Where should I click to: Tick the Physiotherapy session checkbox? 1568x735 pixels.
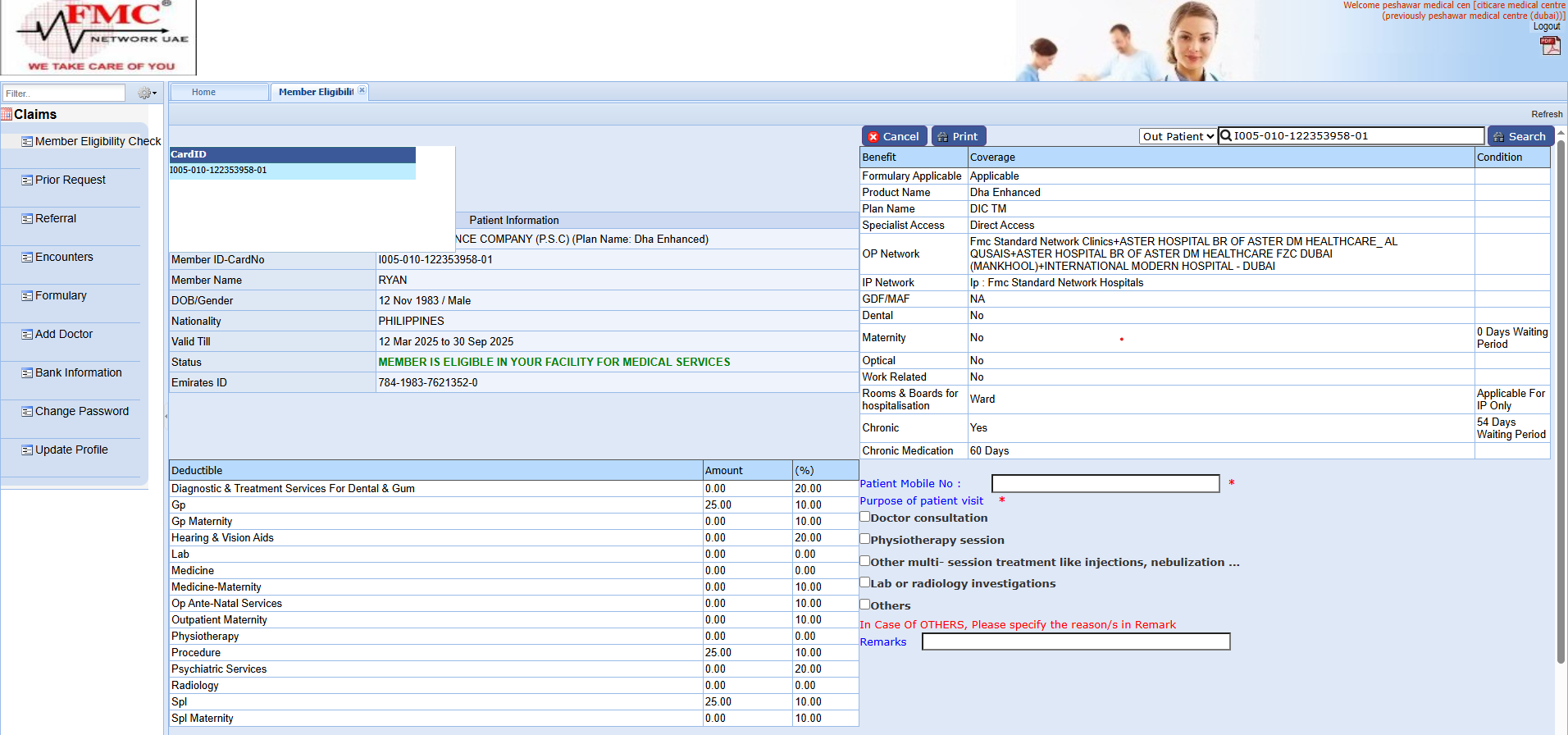[x=864, y=539]
